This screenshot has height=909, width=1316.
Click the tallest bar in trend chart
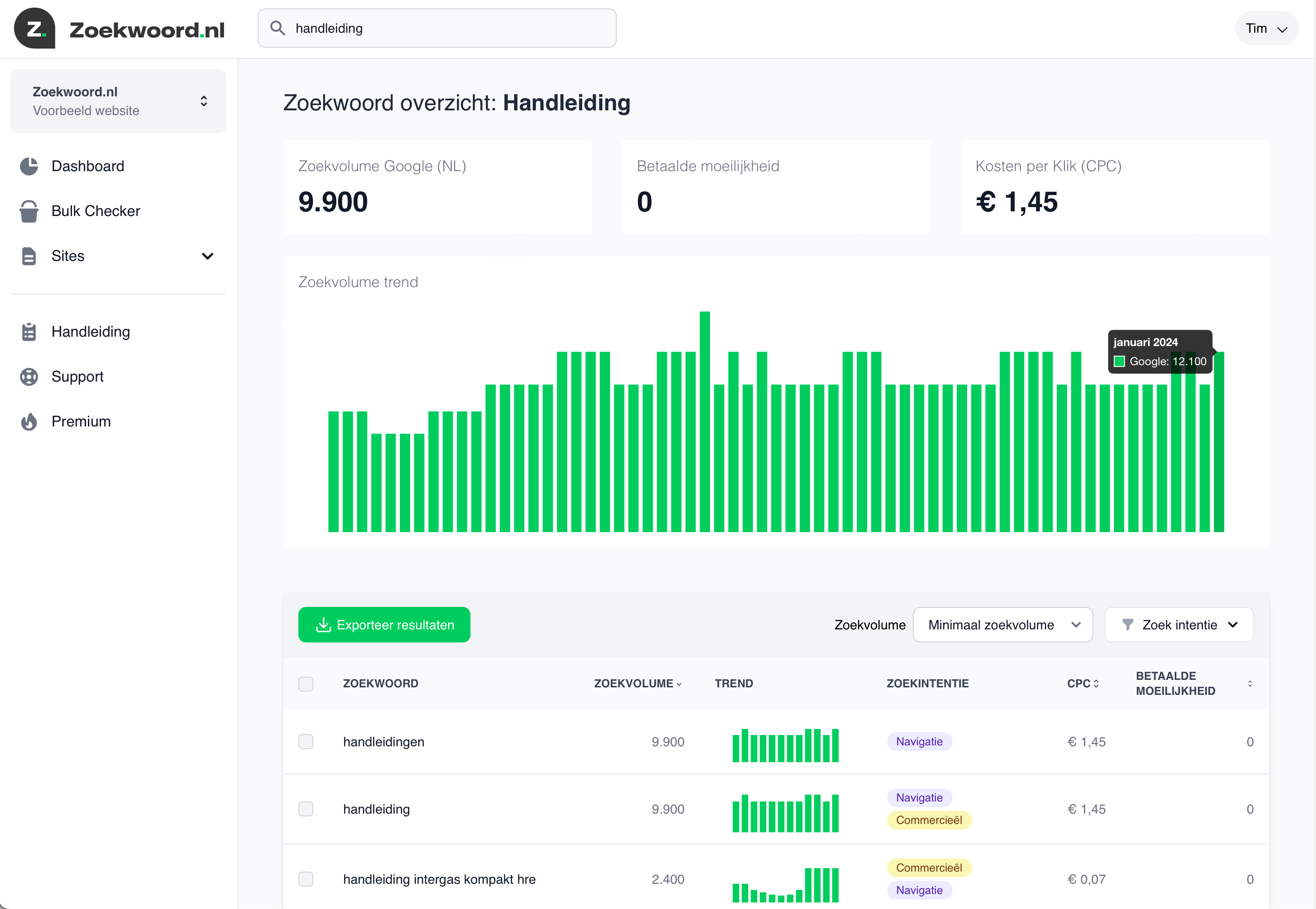click(705, 421)
